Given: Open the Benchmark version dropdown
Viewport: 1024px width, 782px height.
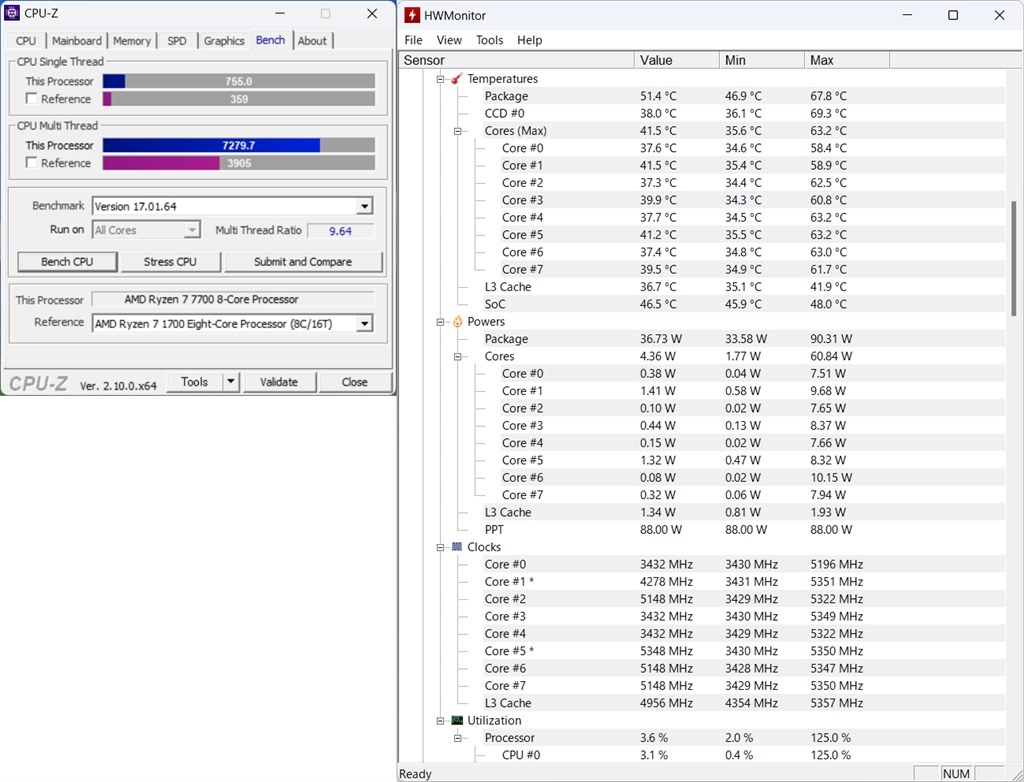Looking at the screenshot, I should pos(364,206).
